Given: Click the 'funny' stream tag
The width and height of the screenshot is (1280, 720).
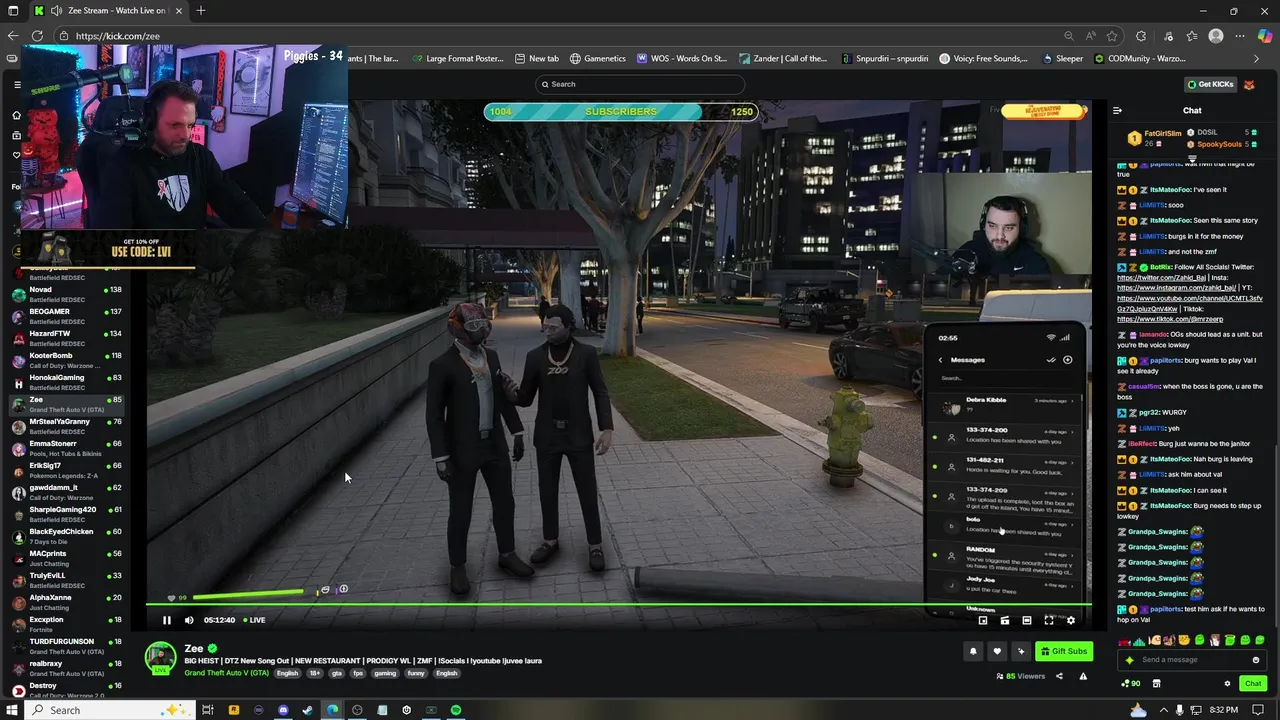Looking at the screenshot, I should (x=415, y=673).
